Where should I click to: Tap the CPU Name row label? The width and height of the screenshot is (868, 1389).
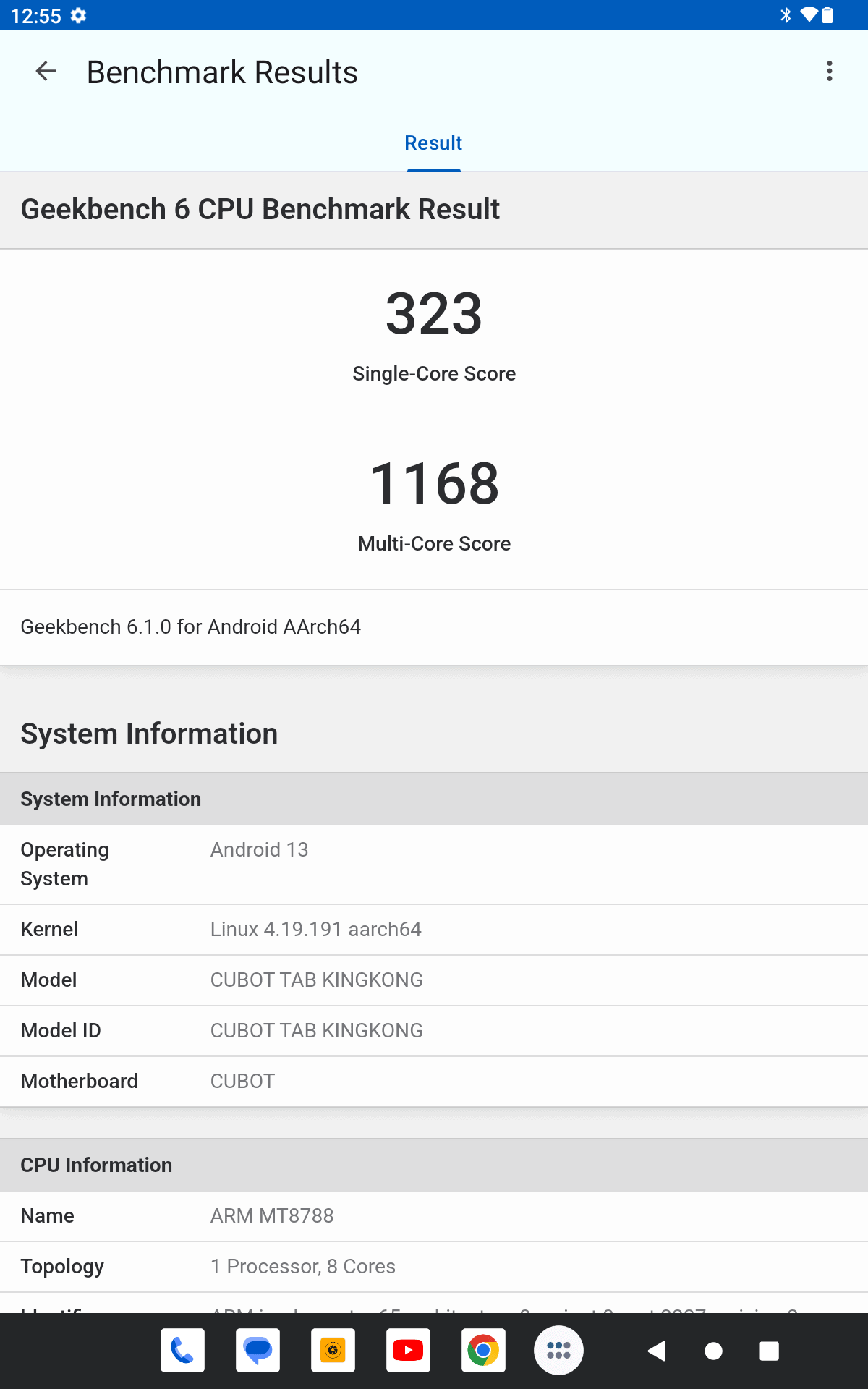coord(47,1215)
